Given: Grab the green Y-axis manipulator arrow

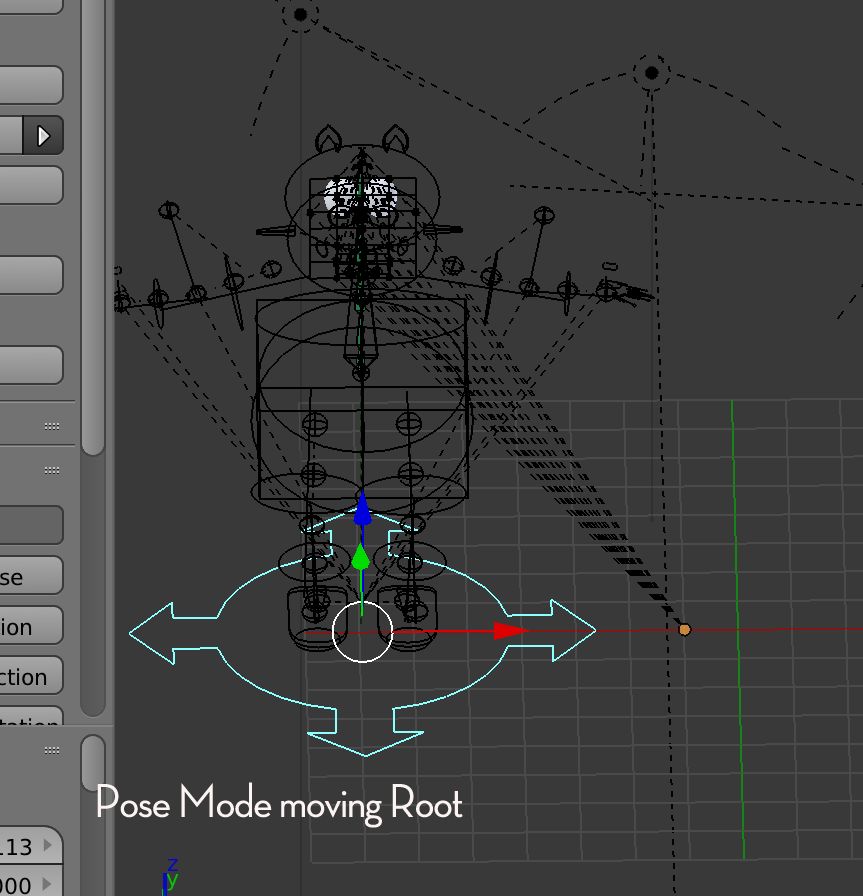Looking at the screenshot, I should tap(361, 557).
